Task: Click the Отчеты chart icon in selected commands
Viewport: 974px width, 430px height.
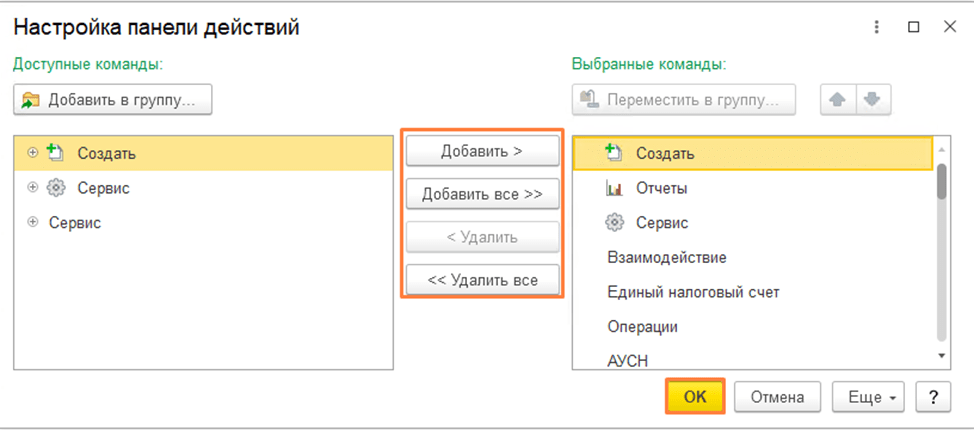Action: tap(615, 188)
